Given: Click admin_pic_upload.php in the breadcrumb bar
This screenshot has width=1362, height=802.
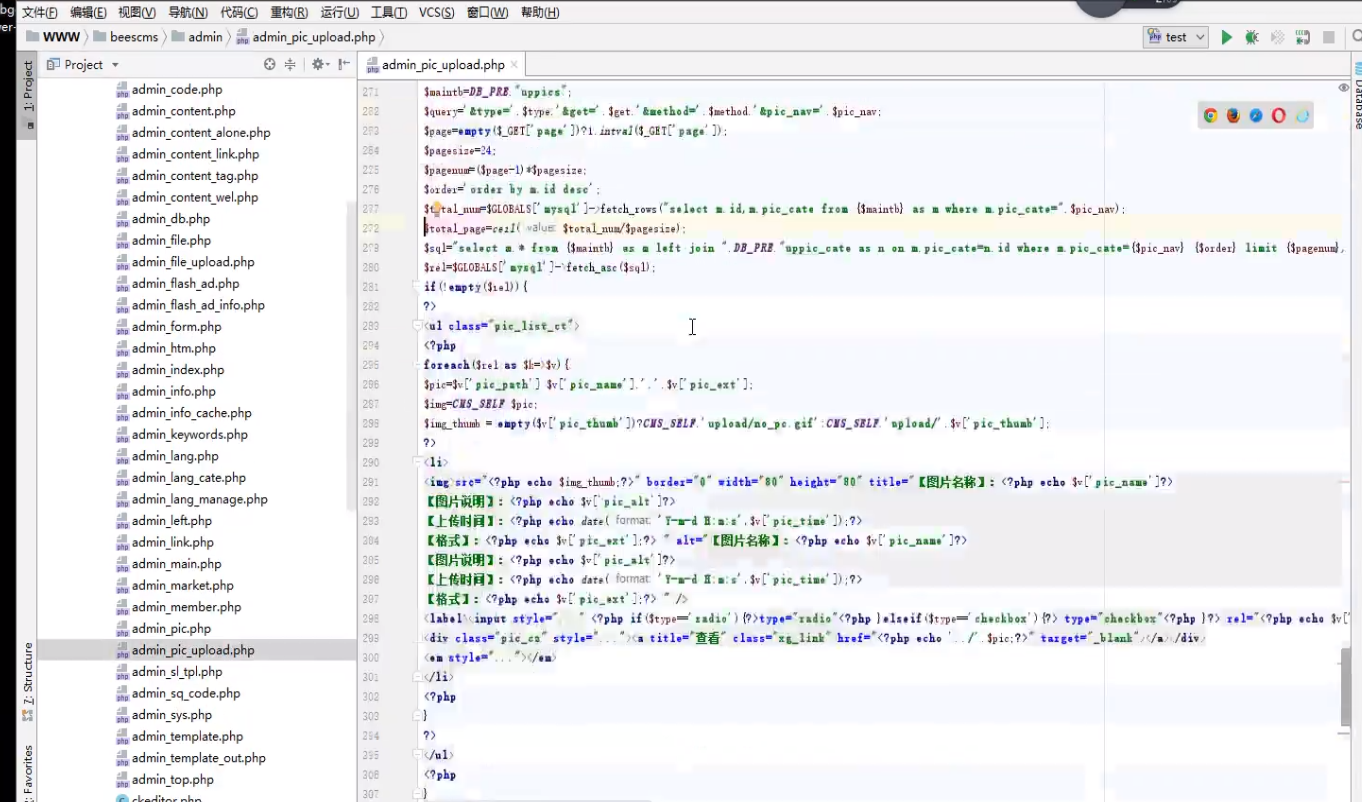Looking at the screenshot, I should 305,37.
